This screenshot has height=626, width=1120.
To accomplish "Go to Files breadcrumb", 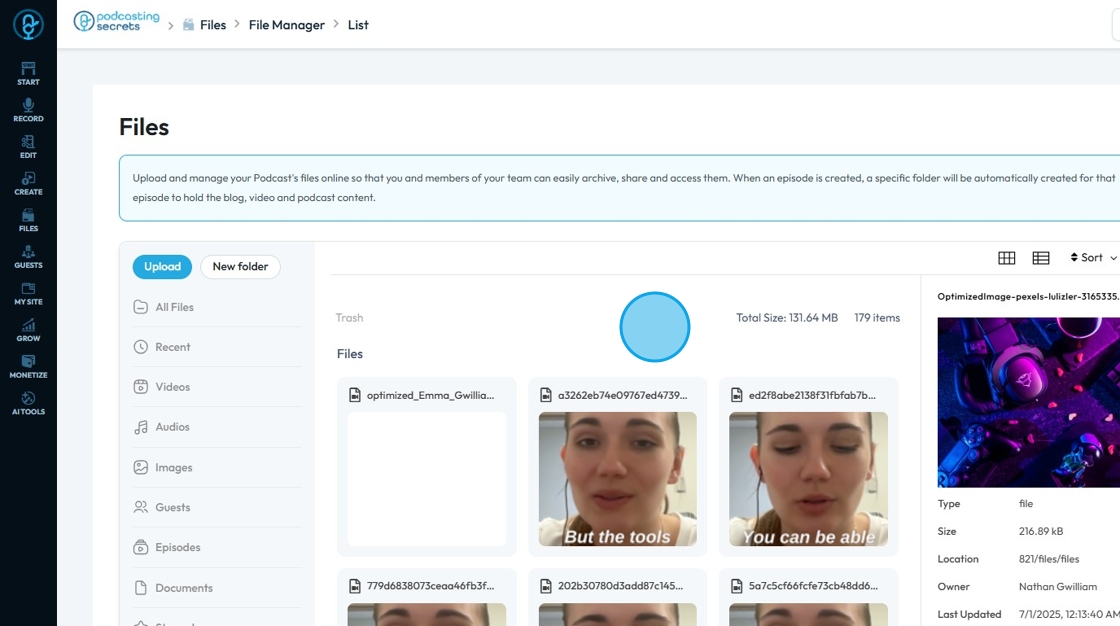I will tap(213, 25).
